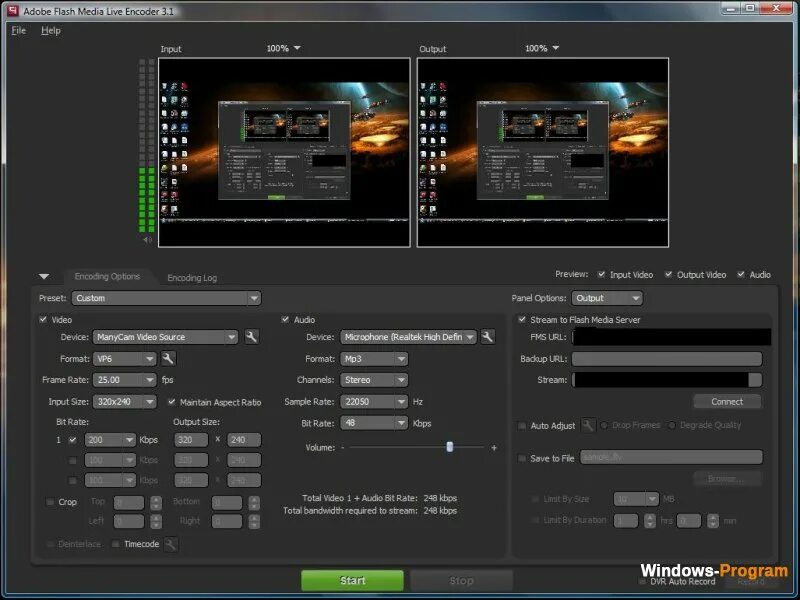Click the output height 240 field in row 1
The height and width of the screenshot is (600, 800).
point(244,440)
